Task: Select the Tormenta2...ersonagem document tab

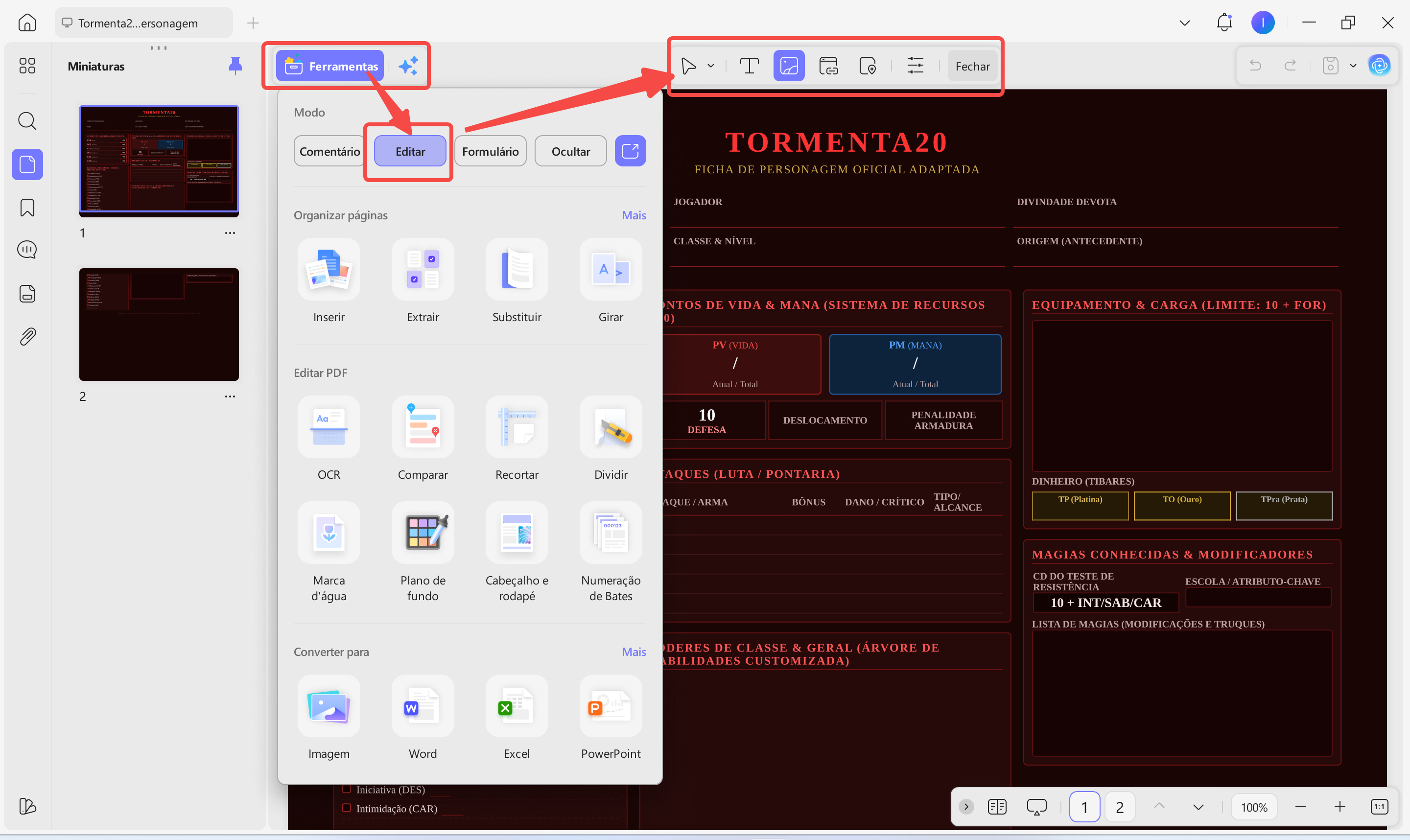Action: [x=144, y=23]
